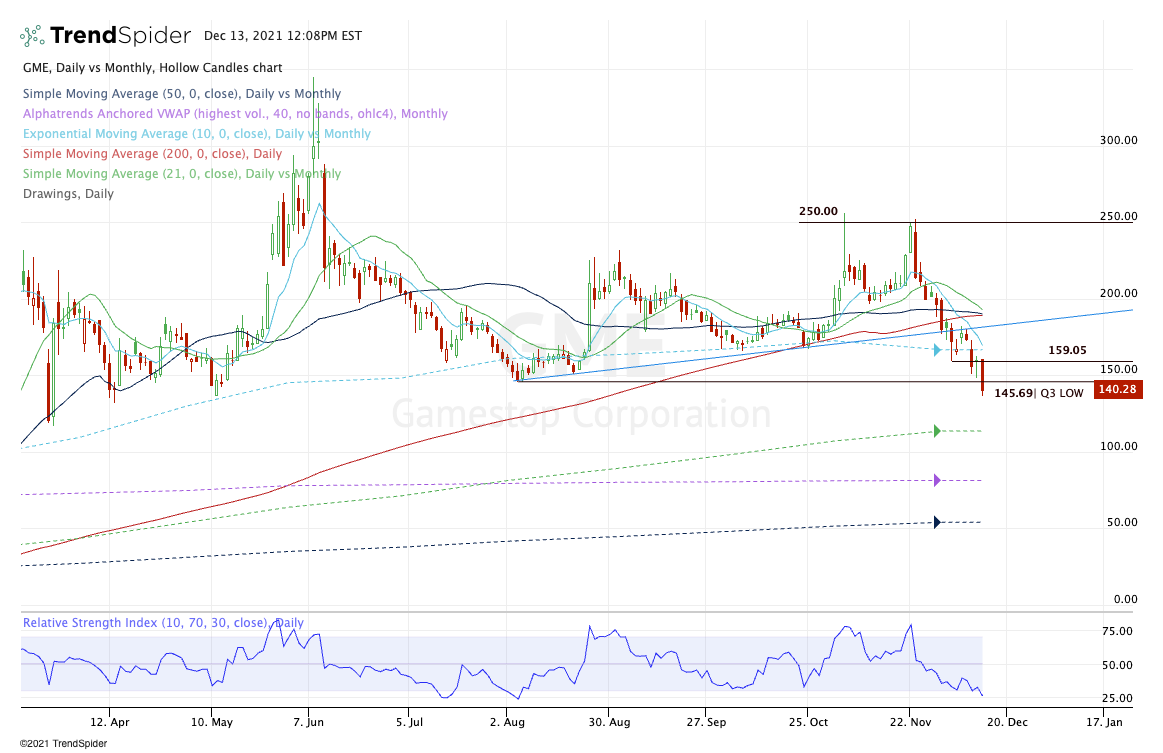Click the ©2021 TrendSpider copyright text

pos(63,743)
